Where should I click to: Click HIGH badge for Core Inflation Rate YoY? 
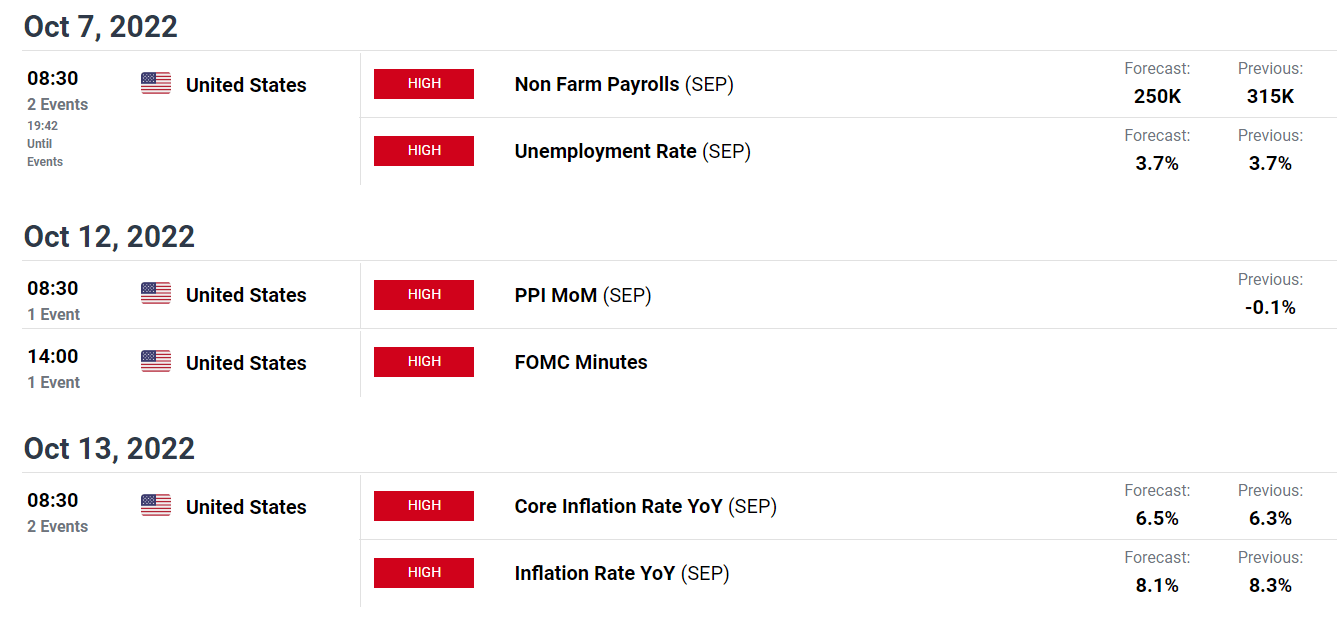point(424,506)
